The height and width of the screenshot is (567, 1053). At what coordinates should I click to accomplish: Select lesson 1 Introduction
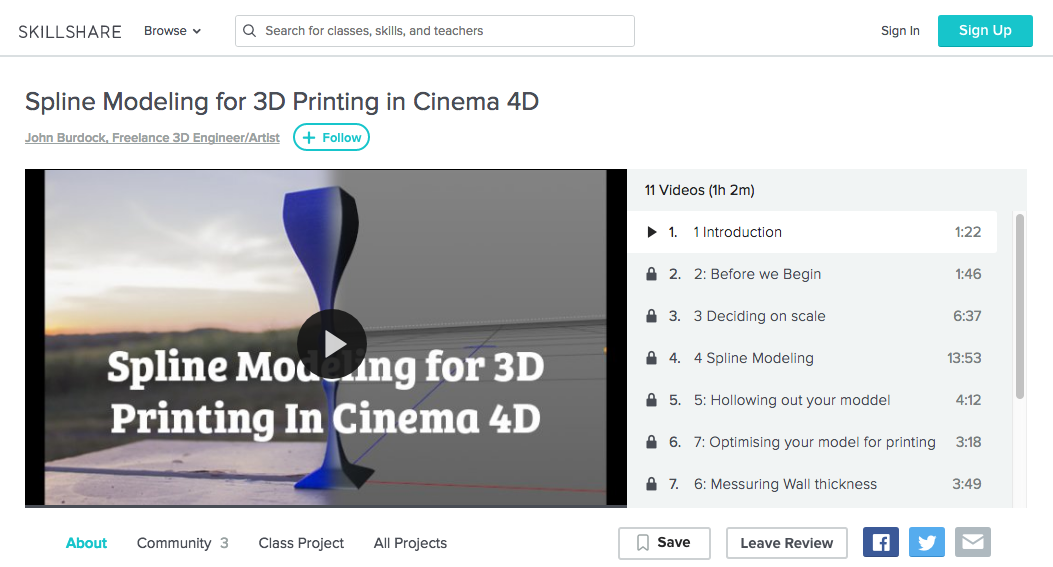(x=812, y=232)
